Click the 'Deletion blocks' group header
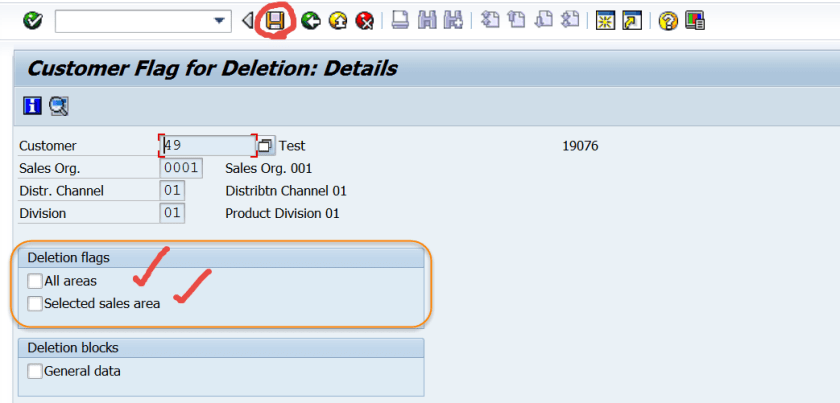The height and width of the screenshot is (403, 840). point(73,348)
